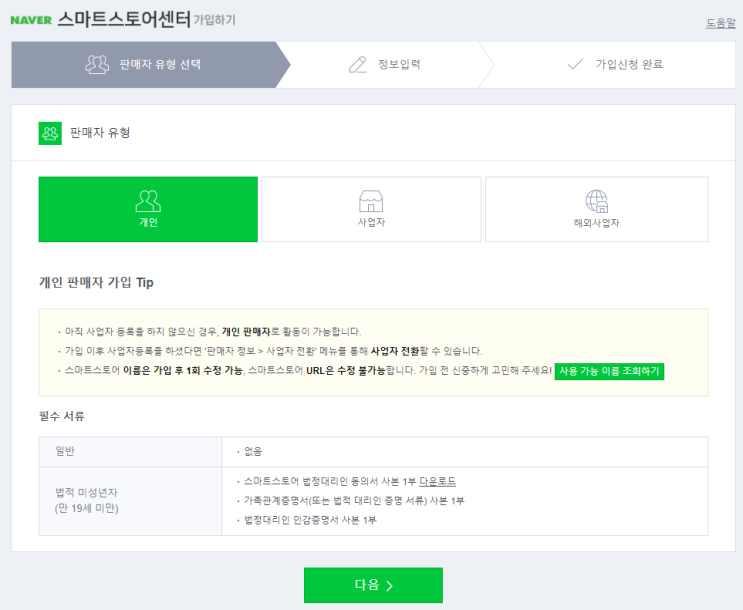
Task: Click the people icon in 판매자 유형 선택 step
Action: point(97,64)
